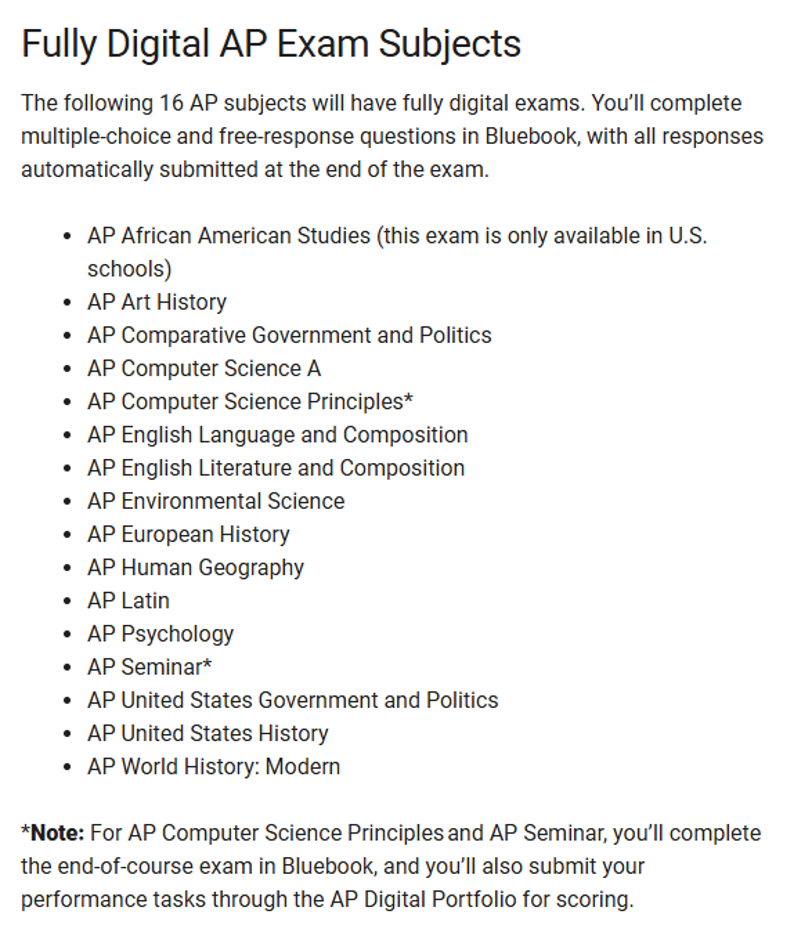Click AP Computer Science A item

204,368
